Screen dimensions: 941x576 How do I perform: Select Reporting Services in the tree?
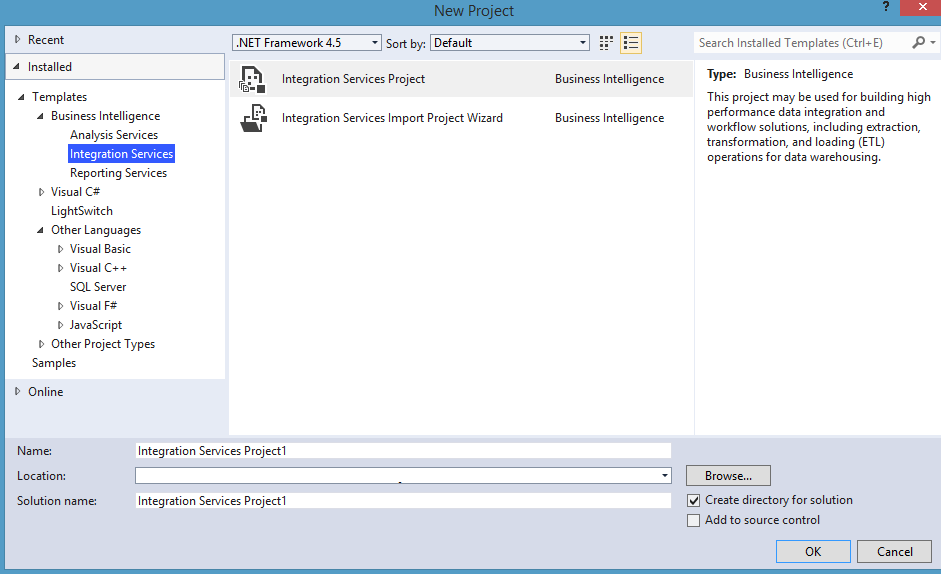[x=118, y=173]
